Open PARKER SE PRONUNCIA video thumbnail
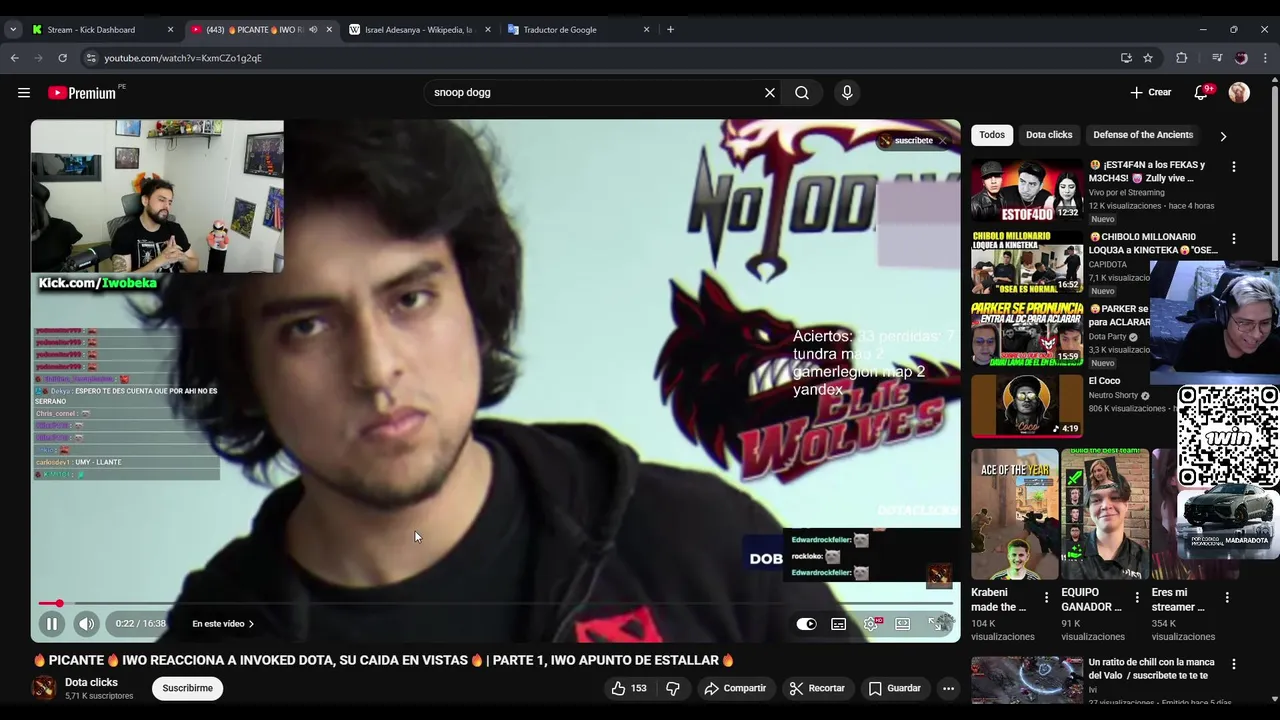Viewport: 1280px width, 720px height. pos(1027,334)
